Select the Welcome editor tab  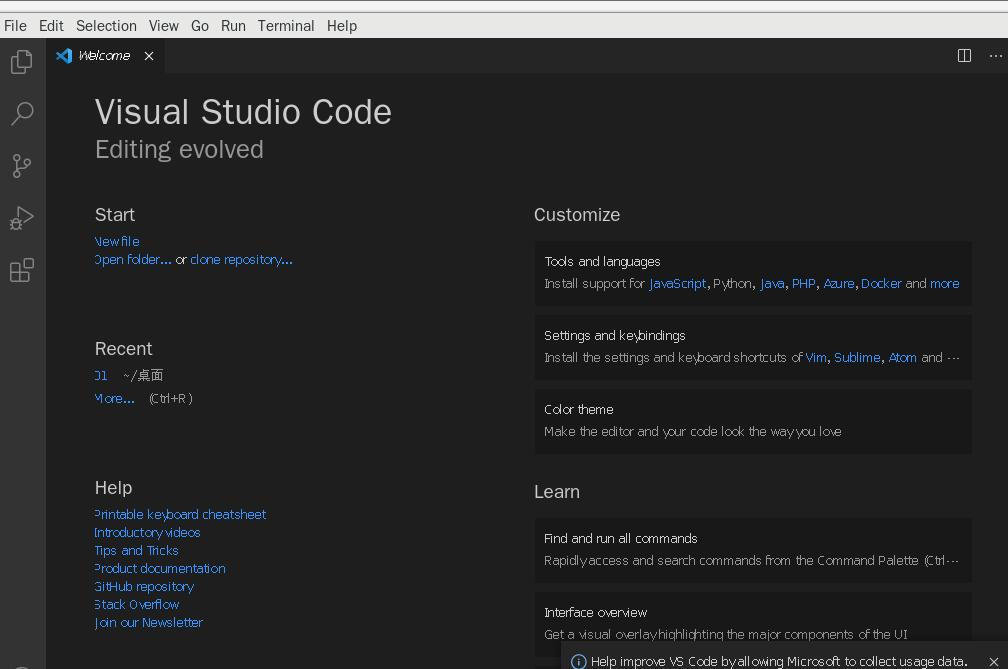coord(104,56)
